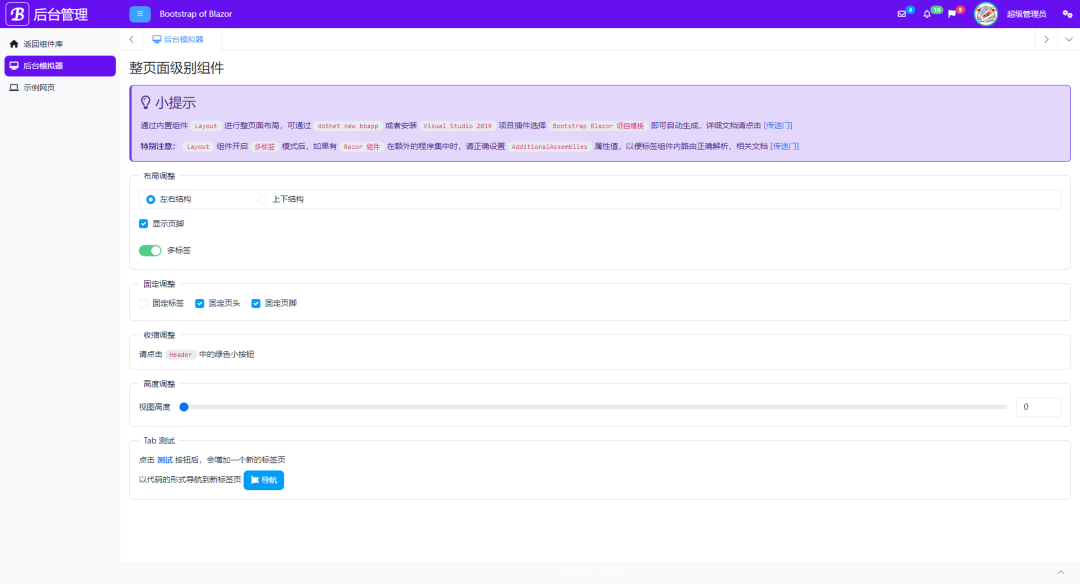This screenshot has width=1080, height=584.
Task: Turn off the 多标签 switch
Action: 150,251
